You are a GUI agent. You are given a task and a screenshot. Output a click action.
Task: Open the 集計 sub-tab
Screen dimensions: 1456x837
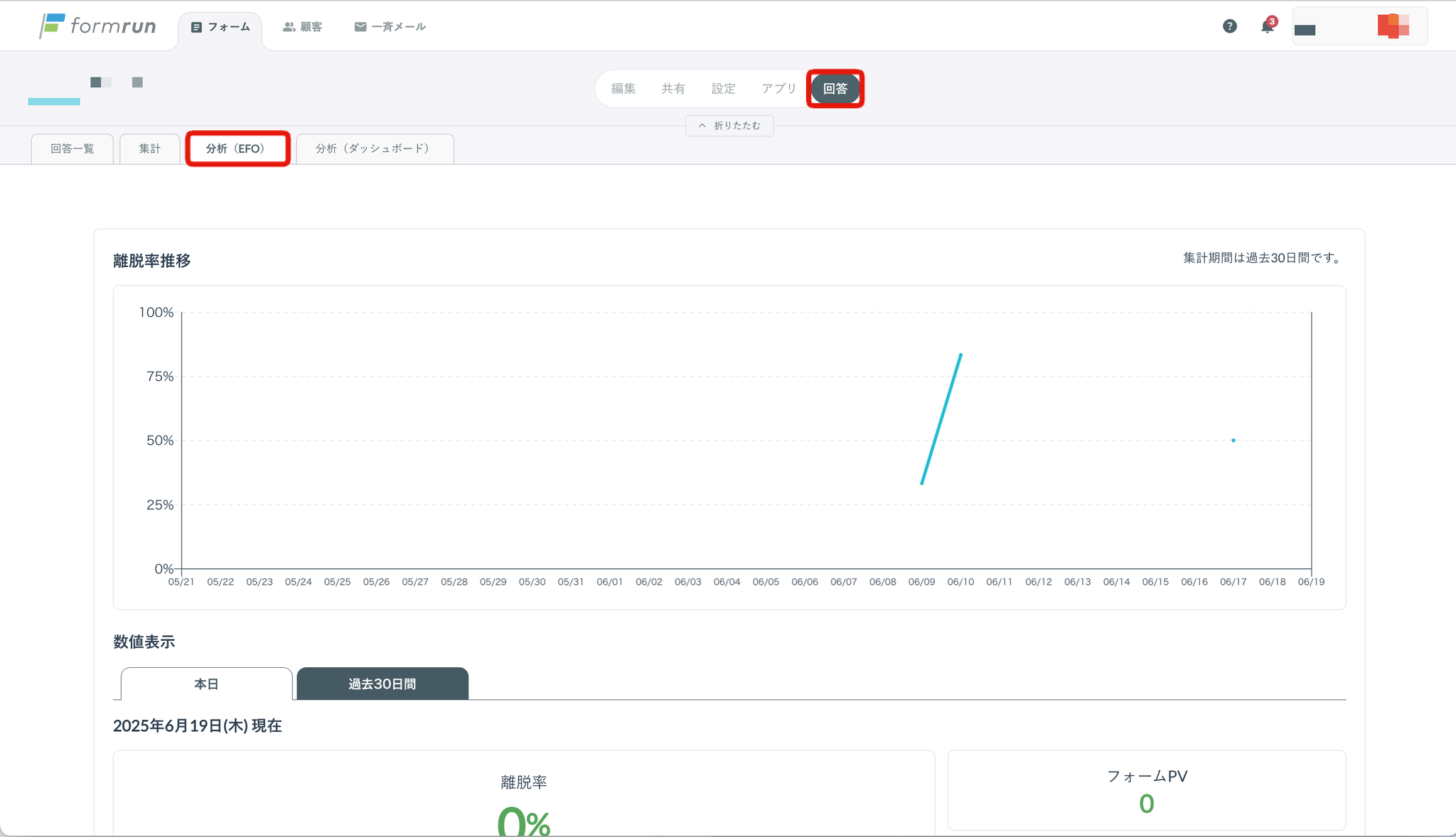(x=150, y=148)
